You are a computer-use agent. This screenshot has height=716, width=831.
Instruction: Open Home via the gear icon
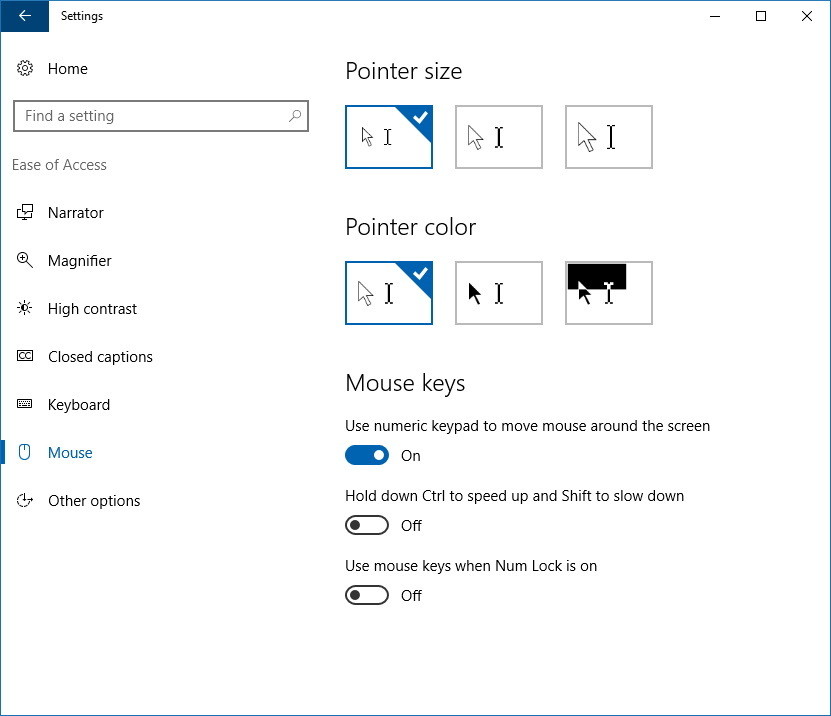[x=25, y=69]
